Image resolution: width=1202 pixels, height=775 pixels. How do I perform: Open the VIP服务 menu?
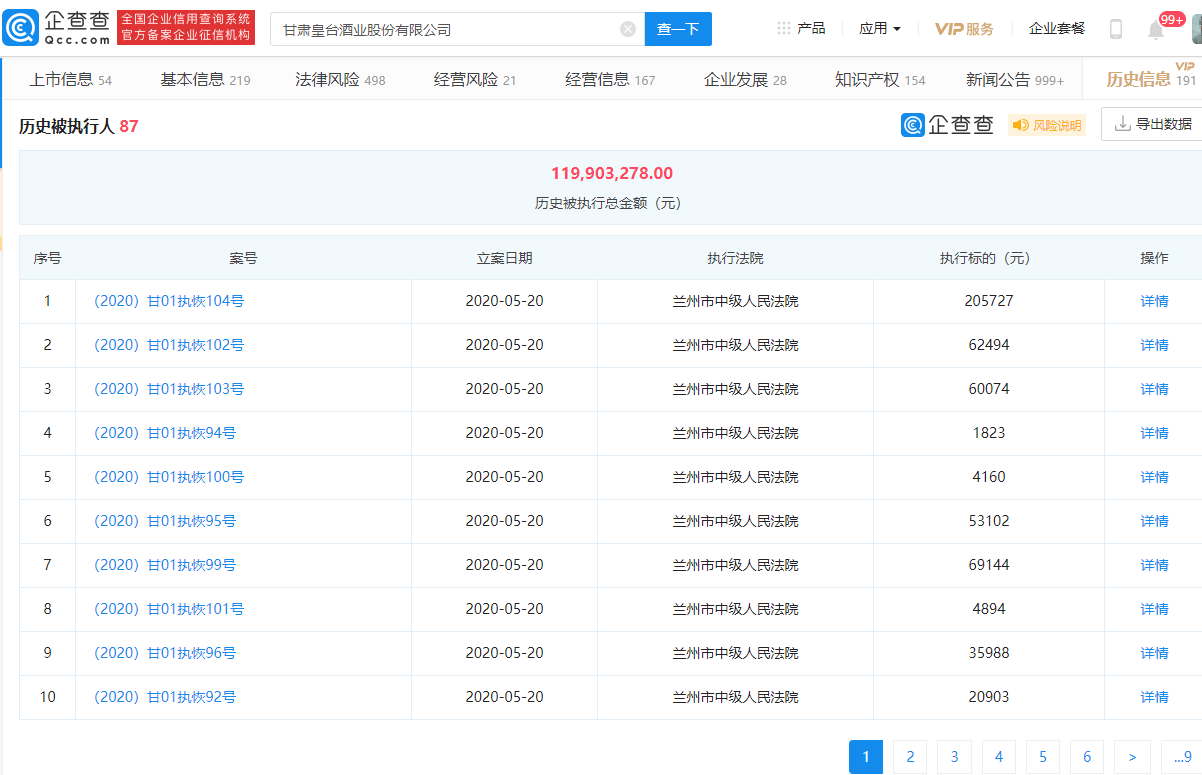964,29
